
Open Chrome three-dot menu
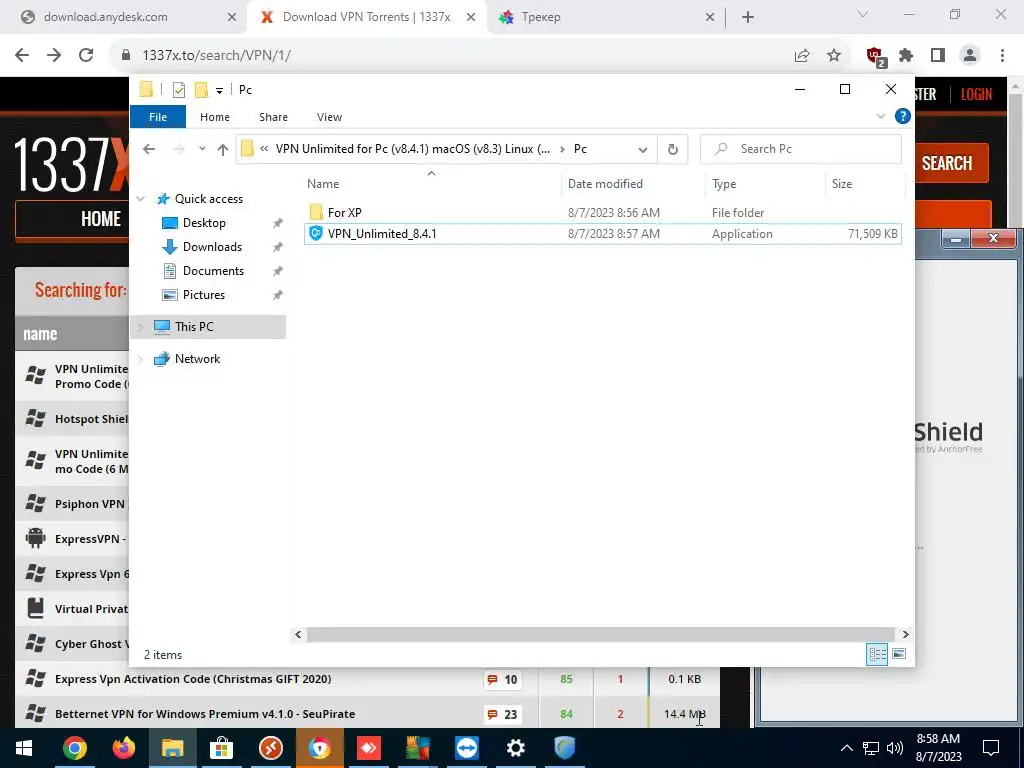pos(1002,56)
